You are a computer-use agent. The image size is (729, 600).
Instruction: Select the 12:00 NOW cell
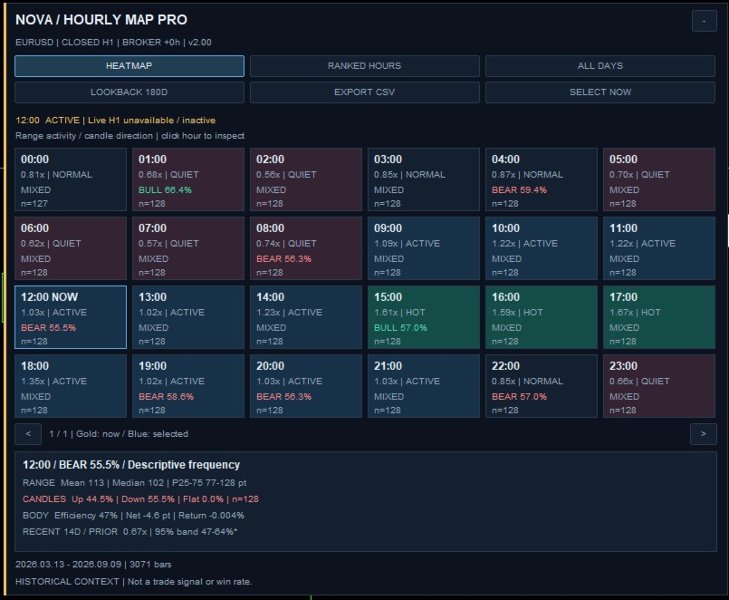[x=71, y=317]
